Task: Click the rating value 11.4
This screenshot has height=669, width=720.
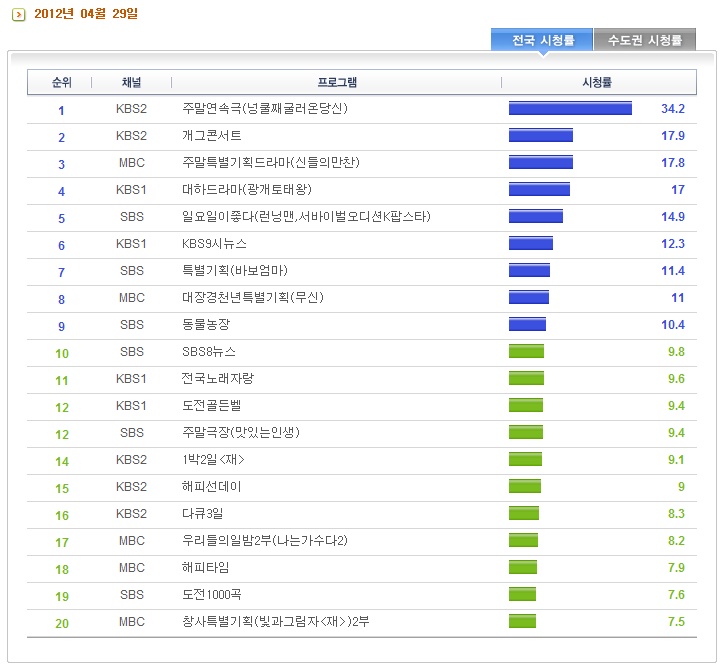Action: tap(673, 271)
